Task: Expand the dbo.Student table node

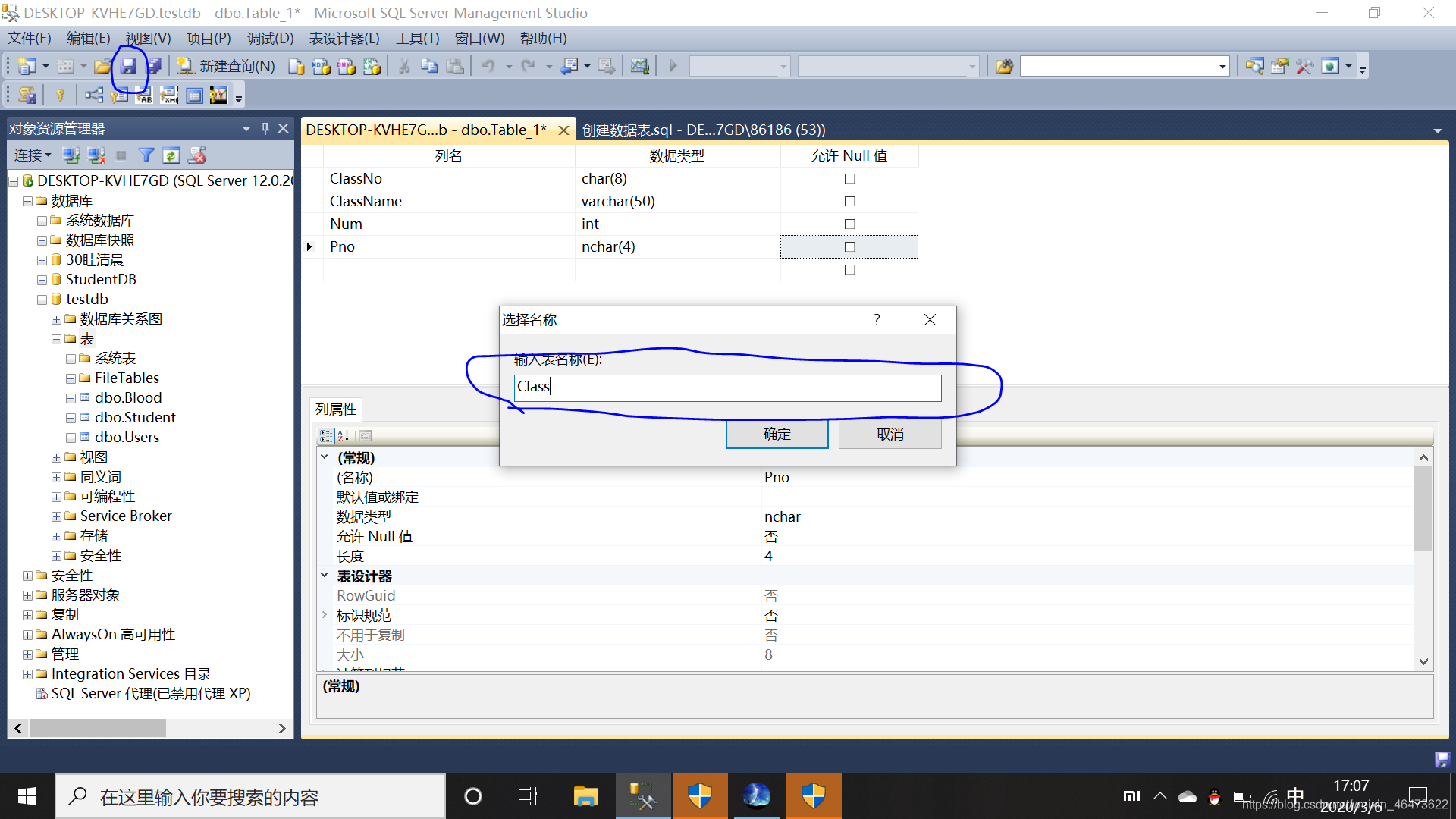Action: (x=71, y=418)
